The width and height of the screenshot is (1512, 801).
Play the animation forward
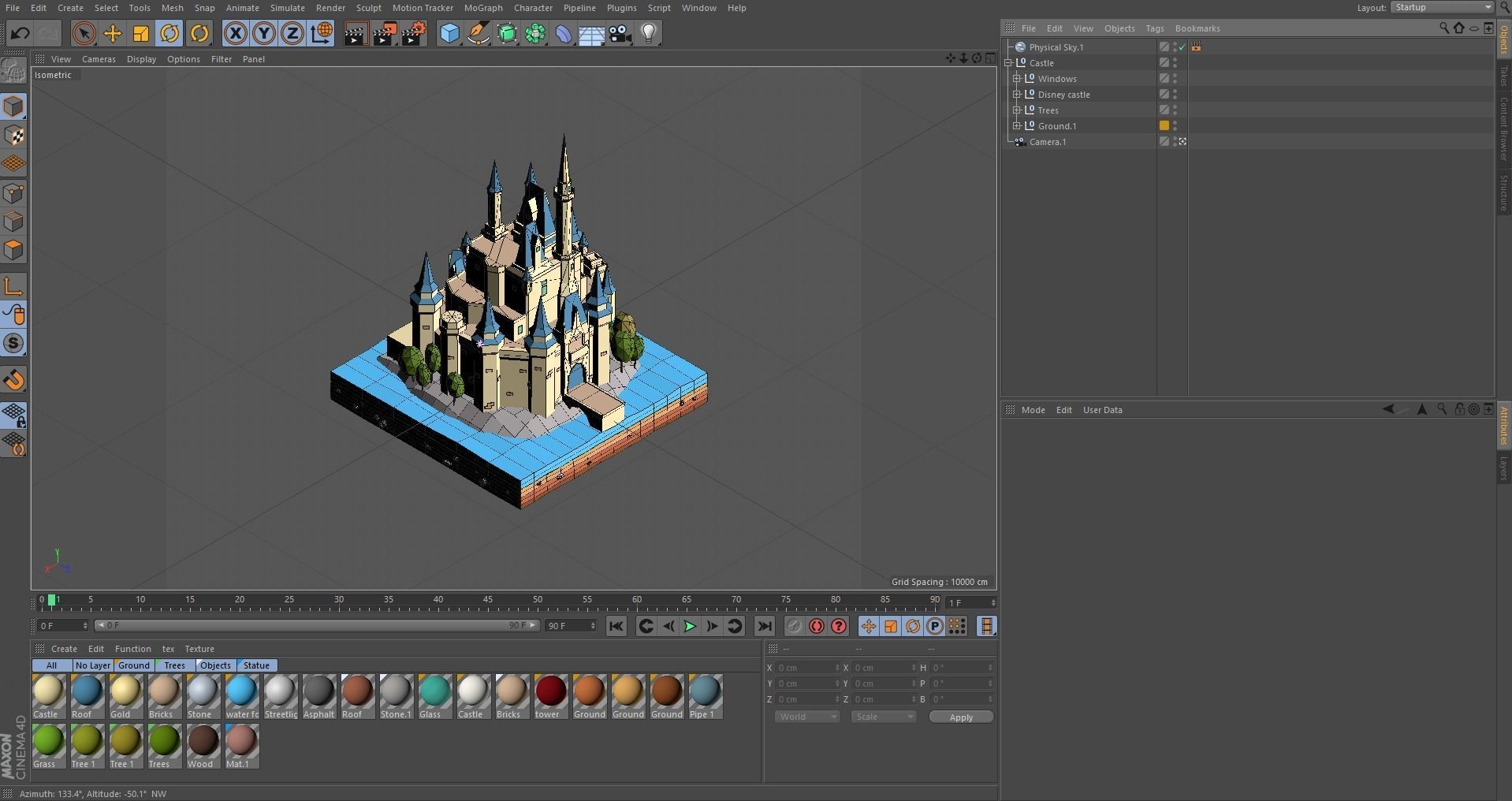pyautogui.click(x=690, y=626)
